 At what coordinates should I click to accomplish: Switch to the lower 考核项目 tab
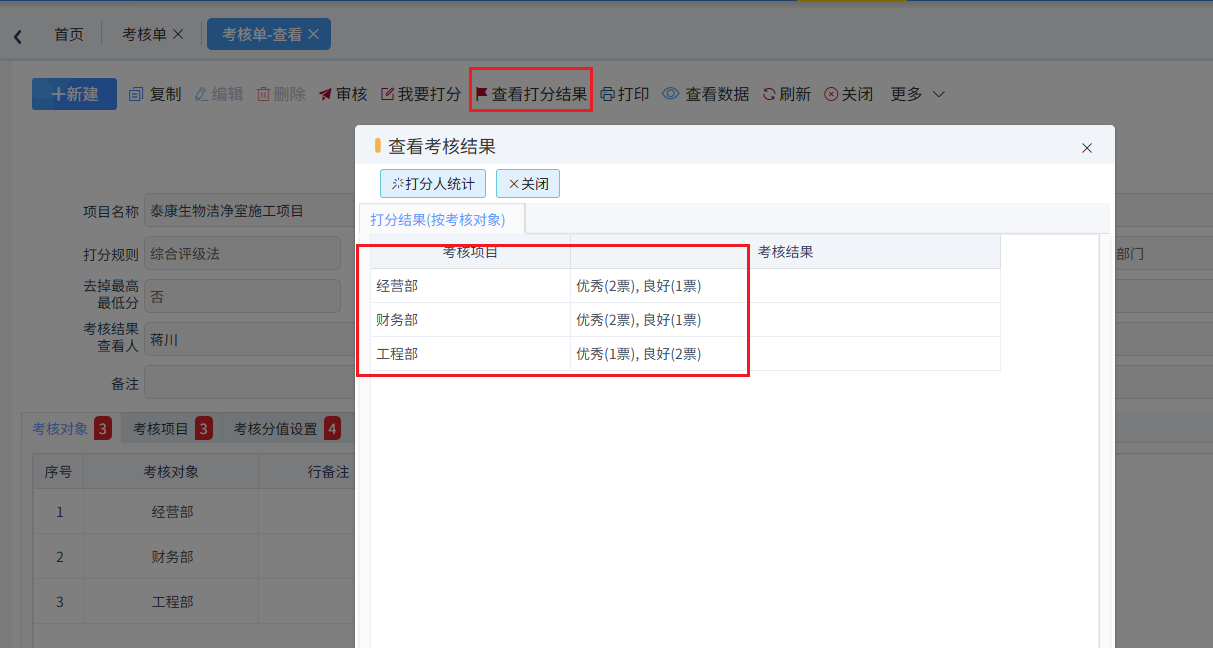point(172,429)
